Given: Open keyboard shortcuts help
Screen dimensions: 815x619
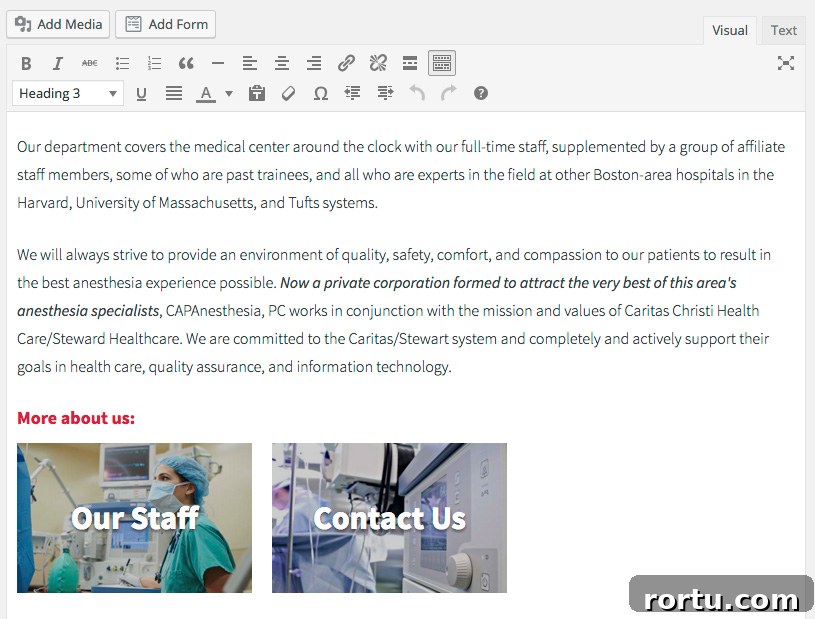Looking at the screenshot, I should point(481,94).
